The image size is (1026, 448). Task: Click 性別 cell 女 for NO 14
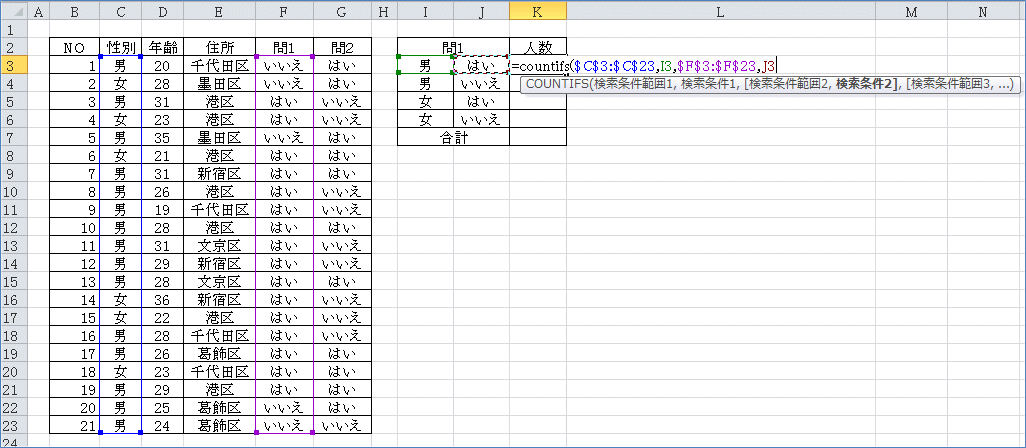tap(121, 300)
